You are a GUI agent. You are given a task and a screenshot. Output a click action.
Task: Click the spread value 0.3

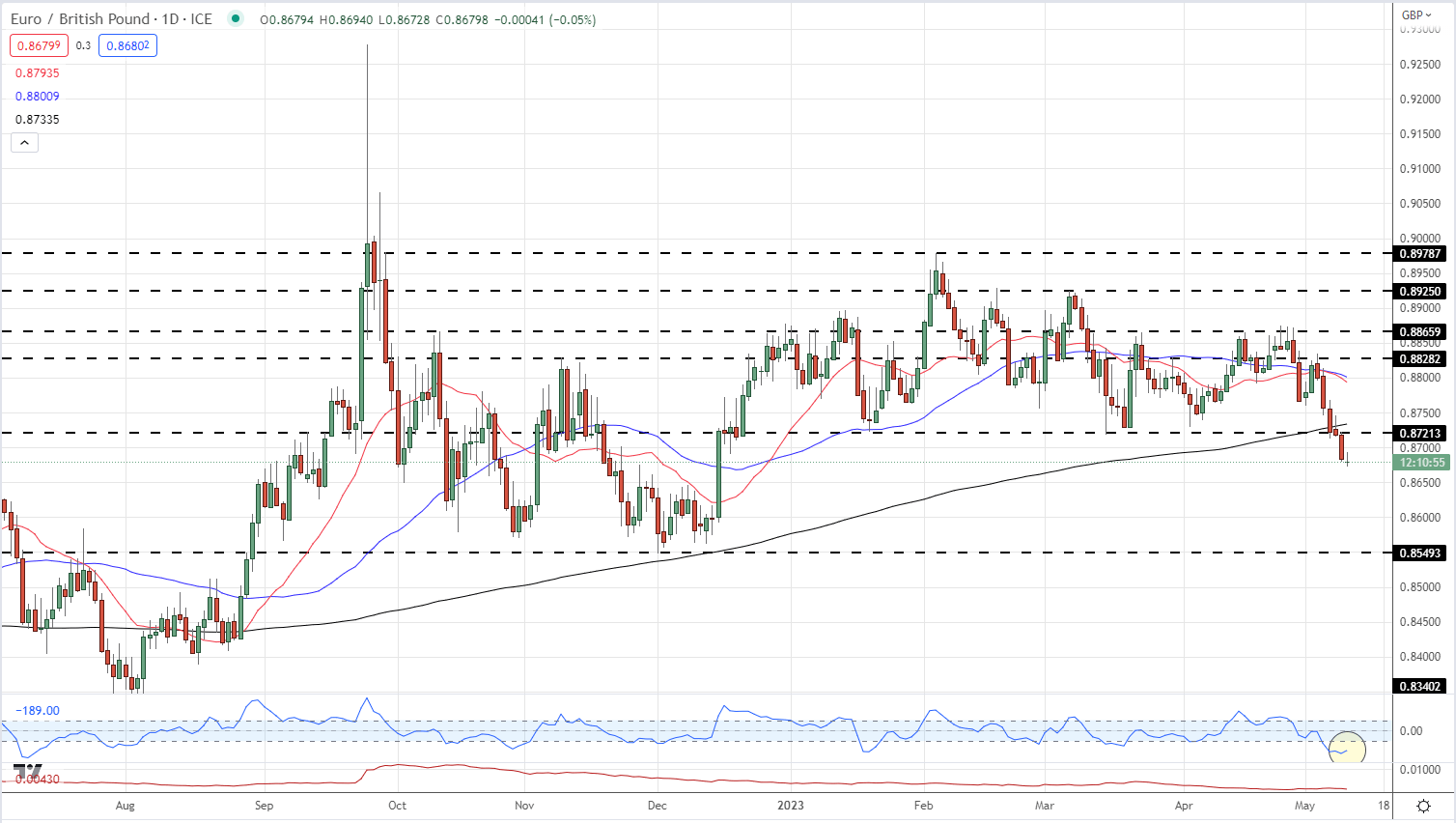point(83,45)
